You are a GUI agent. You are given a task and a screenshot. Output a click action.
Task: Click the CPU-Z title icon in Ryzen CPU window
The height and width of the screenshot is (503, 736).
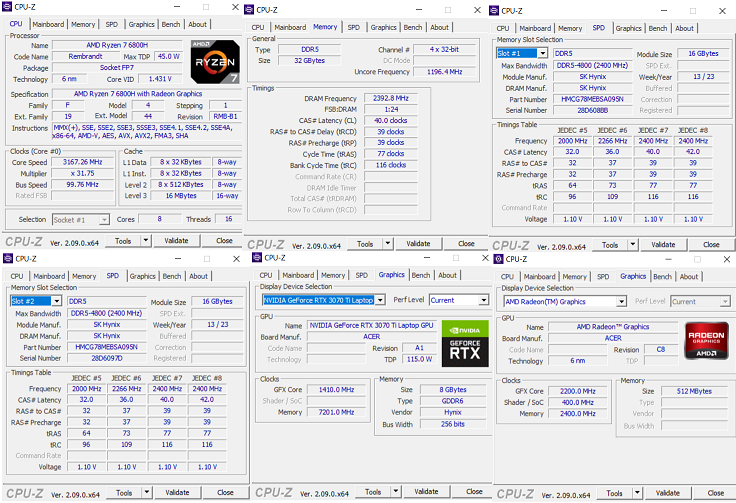[x=7, y=7]
